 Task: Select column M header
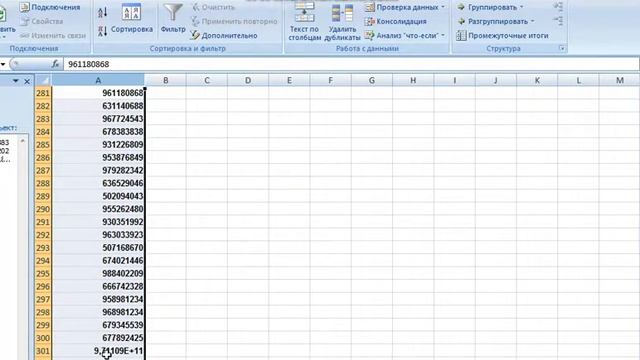pyautogui.click(x=620, y=80)
